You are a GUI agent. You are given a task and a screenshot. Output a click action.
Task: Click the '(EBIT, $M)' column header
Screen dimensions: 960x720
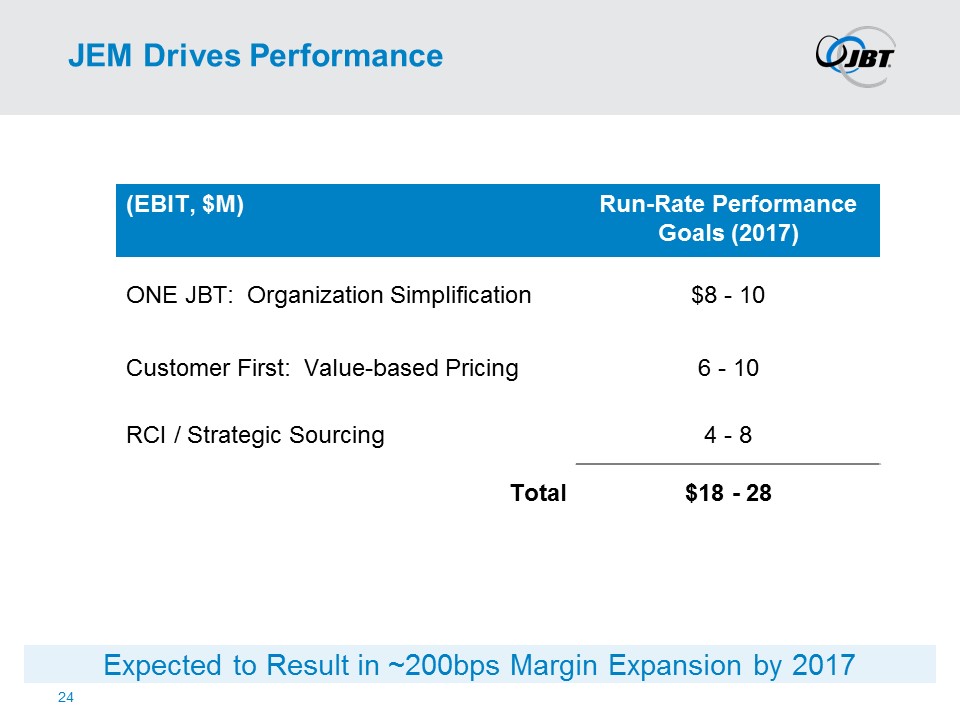pyautogui.click(x=185, y=205)
